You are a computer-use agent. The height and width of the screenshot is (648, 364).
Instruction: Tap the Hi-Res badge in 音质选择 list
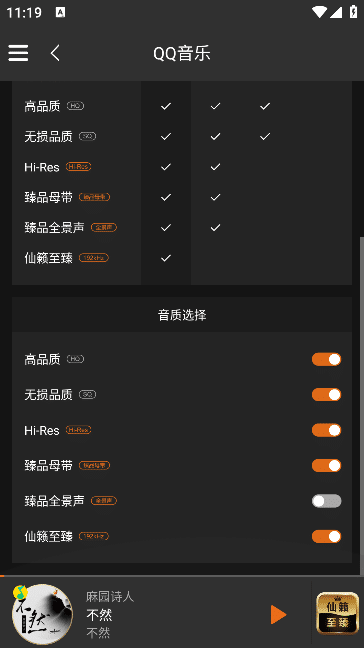click(79, 430)
